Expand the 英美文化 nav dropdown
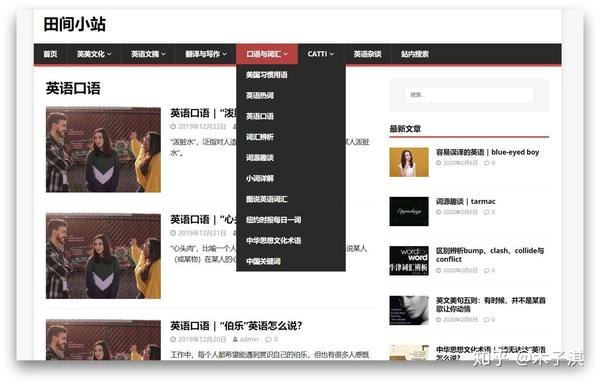Screen dimensions: 600x384 [x=94, y=54]
